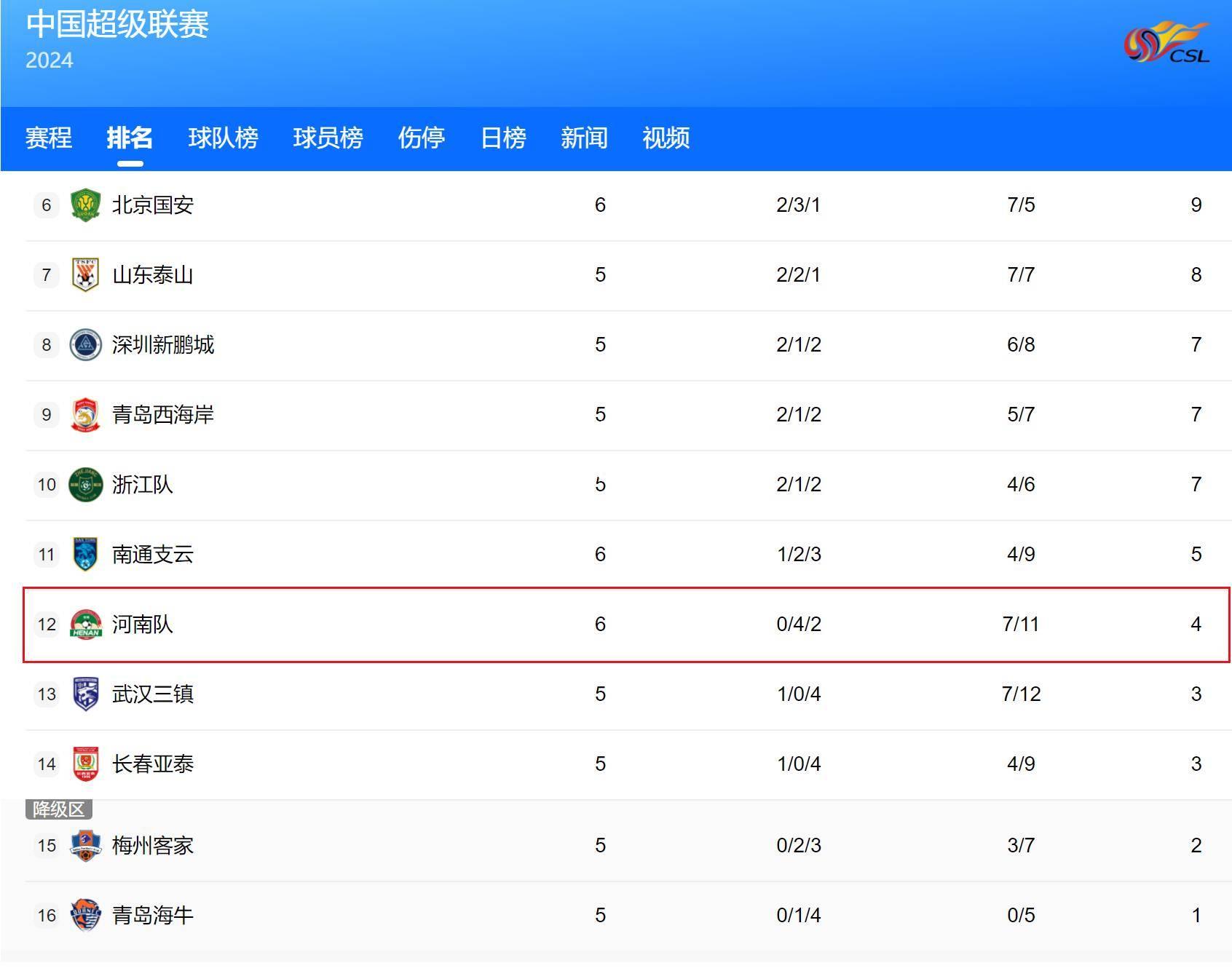Click 河南队 points value 4
Viewport: 1232px width, 979px height.
1196,625
